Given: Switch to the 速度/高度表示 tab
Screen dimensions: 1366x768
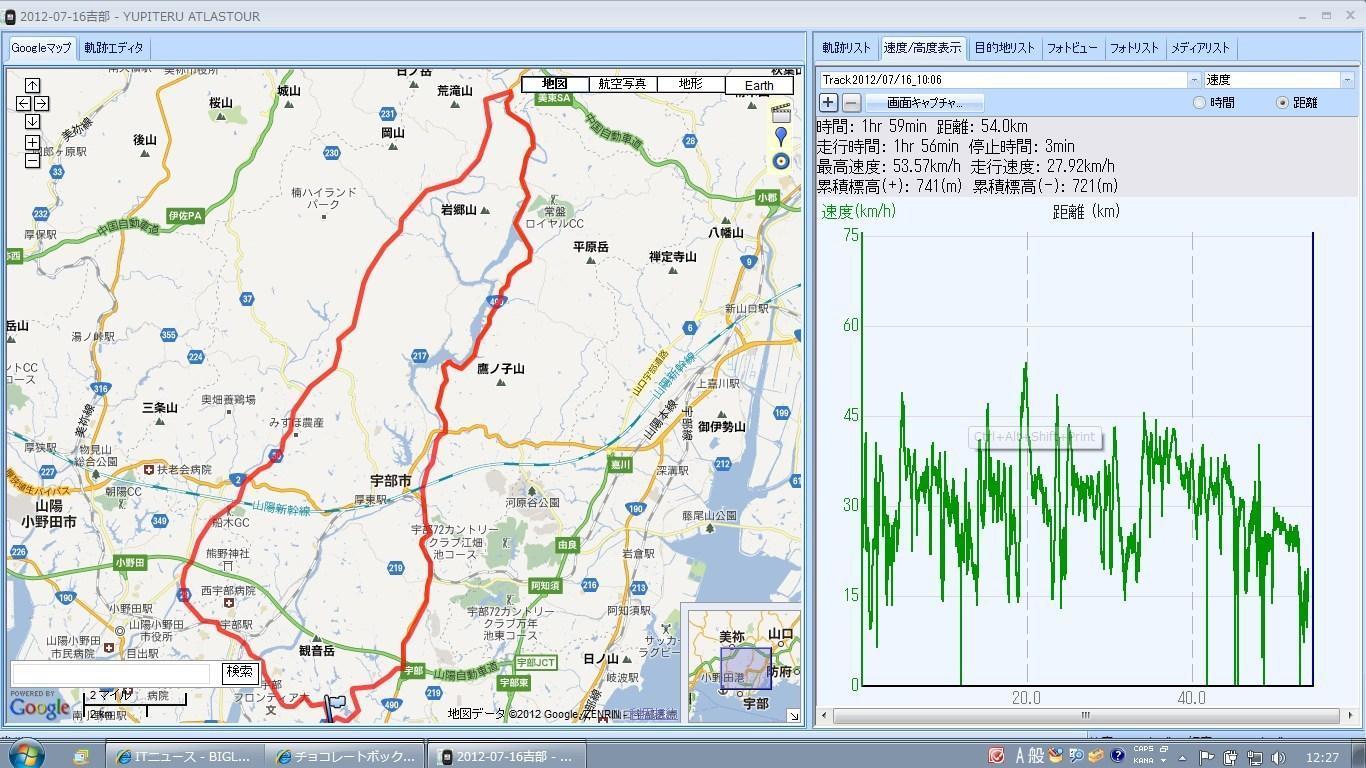Looking at the screenshot, I should tap(922, 47).
